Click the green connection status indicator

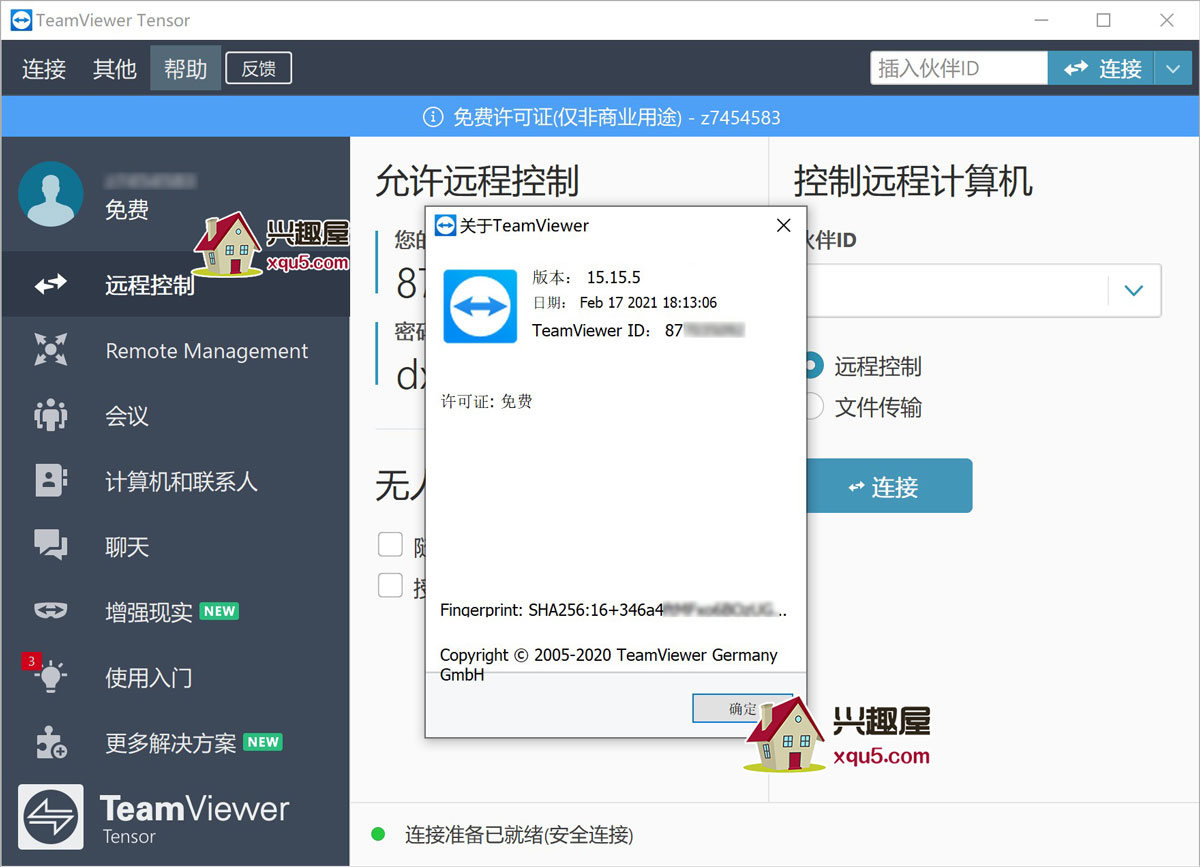[378, 833]
